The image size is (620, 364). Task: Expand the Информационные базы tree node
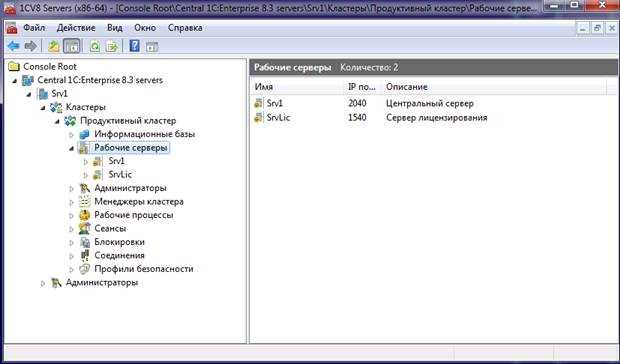point(72,135)
